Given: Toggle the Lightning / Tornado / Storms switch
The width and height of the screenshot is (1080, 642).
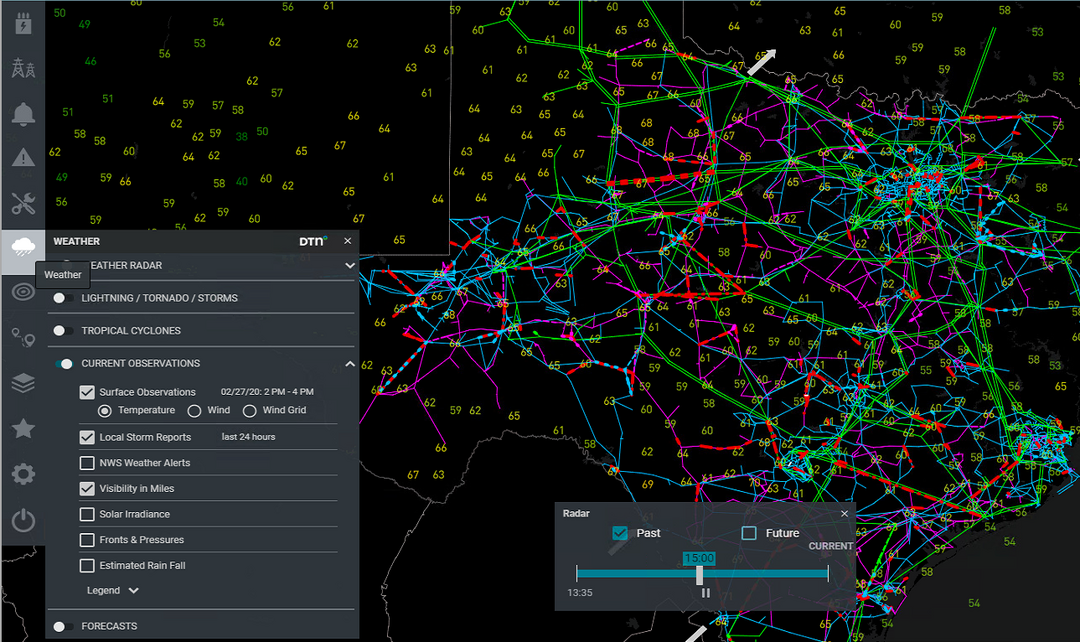Looking at the screenshot, I should (x=62, y=298).
